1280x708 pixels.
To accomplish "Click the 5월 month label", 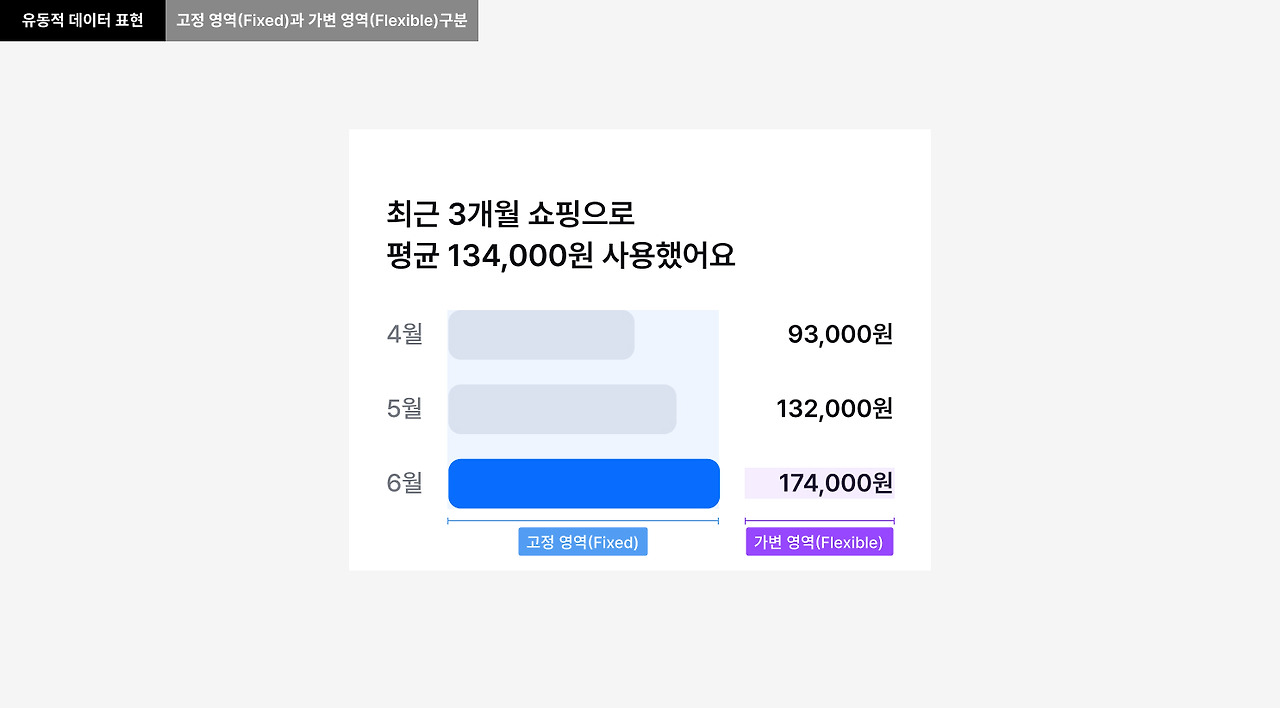I will 405,409.
